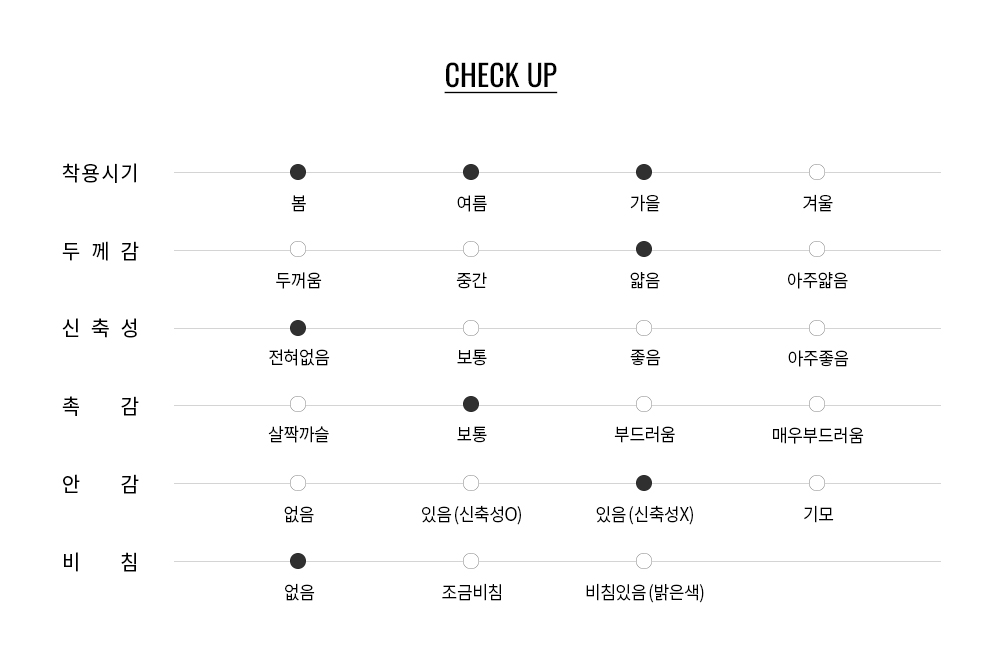Pick the 아주좋음 elasticity circle
Screen dimensions: 1000x661
(816, 328)
